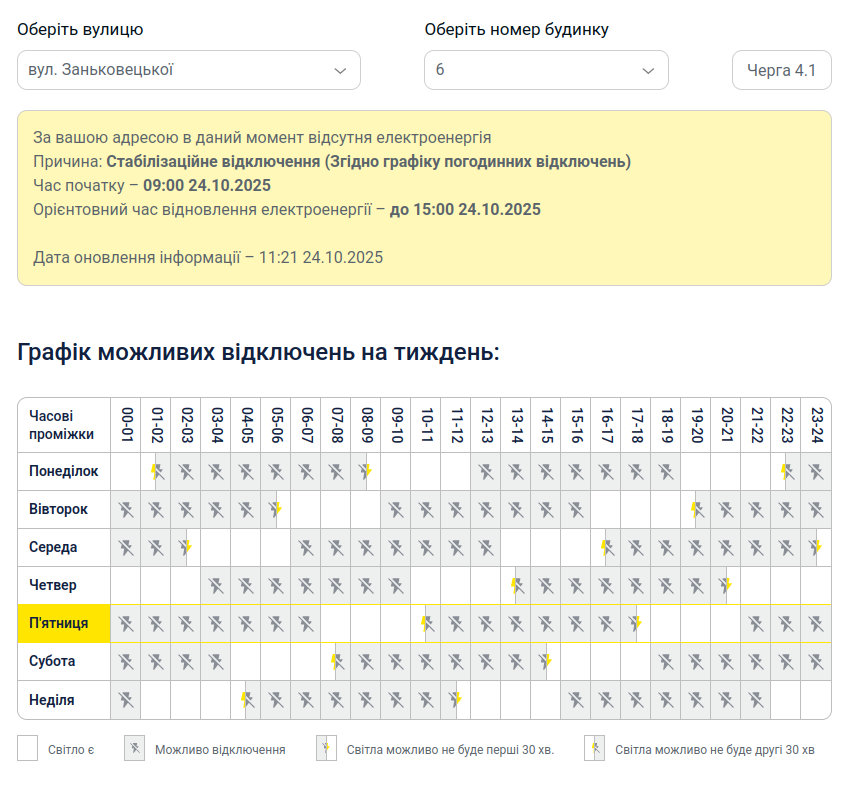Click the П'ятниця 17-18 first-half outage icon
Screen dimensions: 854x788
pos(636,624)
